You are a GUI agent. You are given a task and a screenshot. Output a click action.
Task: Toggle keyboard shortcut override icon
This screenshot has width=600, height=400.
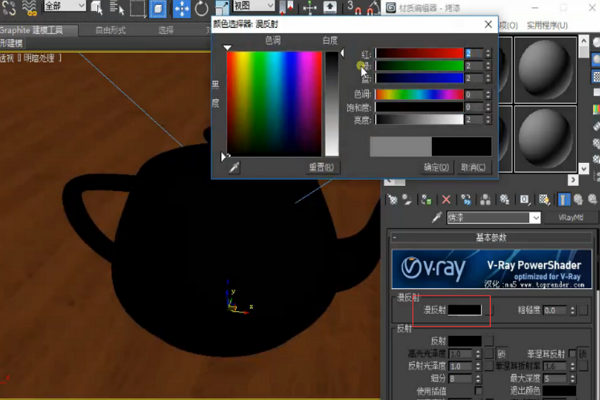(330, 8)
